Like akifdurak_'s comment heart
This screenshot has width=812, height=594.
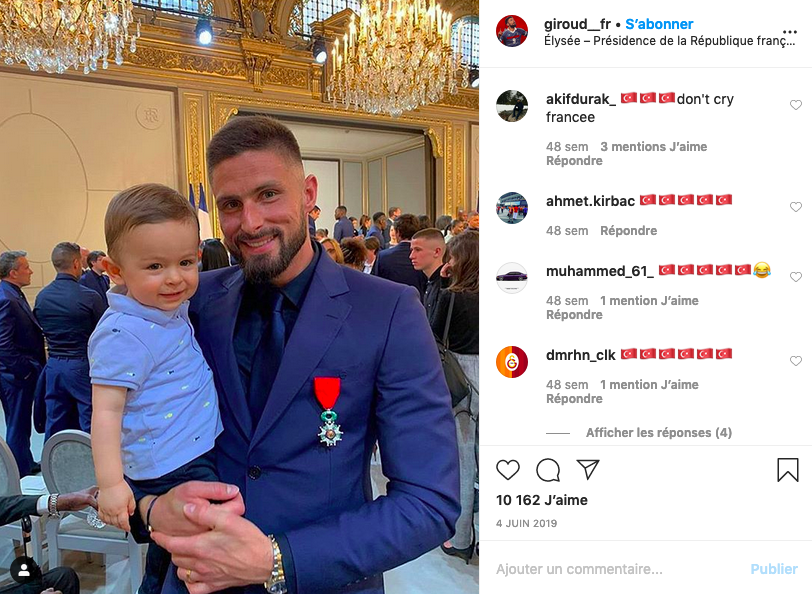[796, 105]
